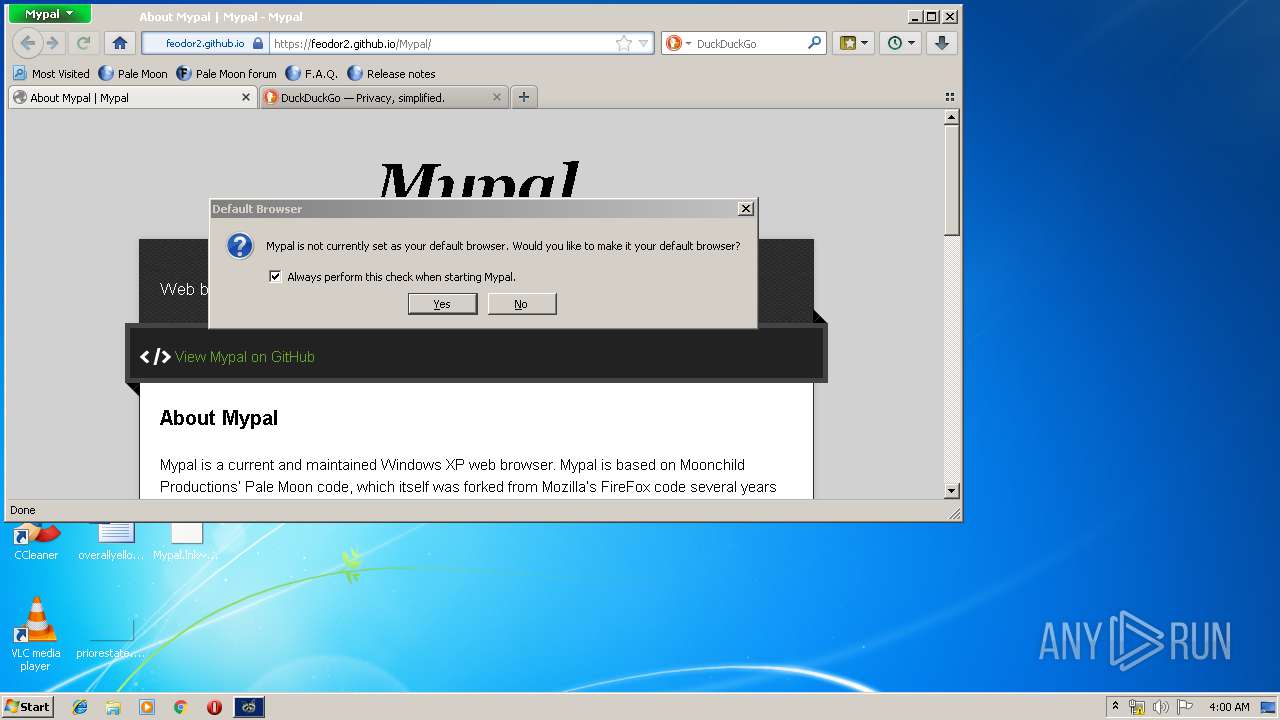
Task: Click the page scrollbar up arrow
Action: coord(952,117)
